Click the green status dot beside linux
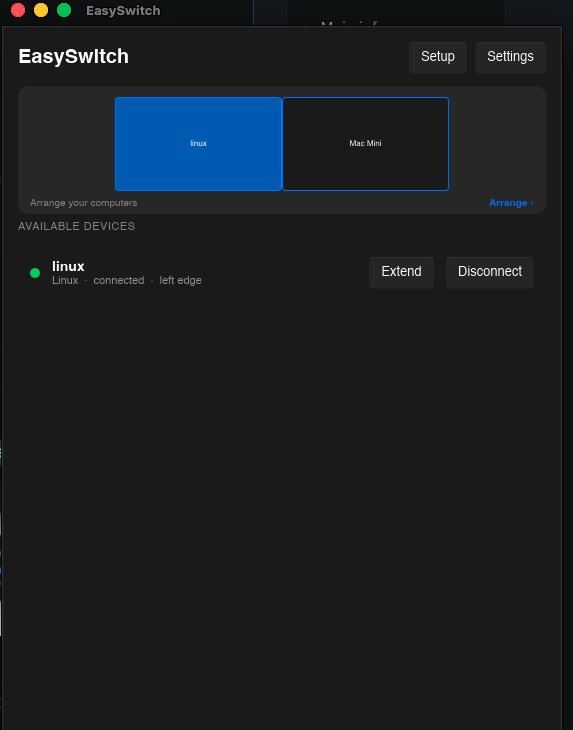The height and width of the screenshot is (730, 573). [35, 273]
